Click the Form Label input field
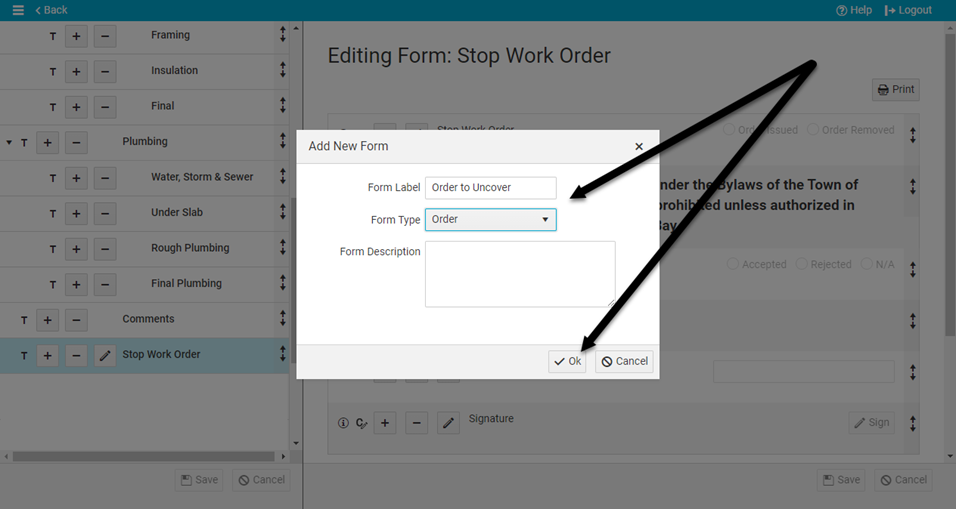 pyautogui.click(x=491, y=188)
